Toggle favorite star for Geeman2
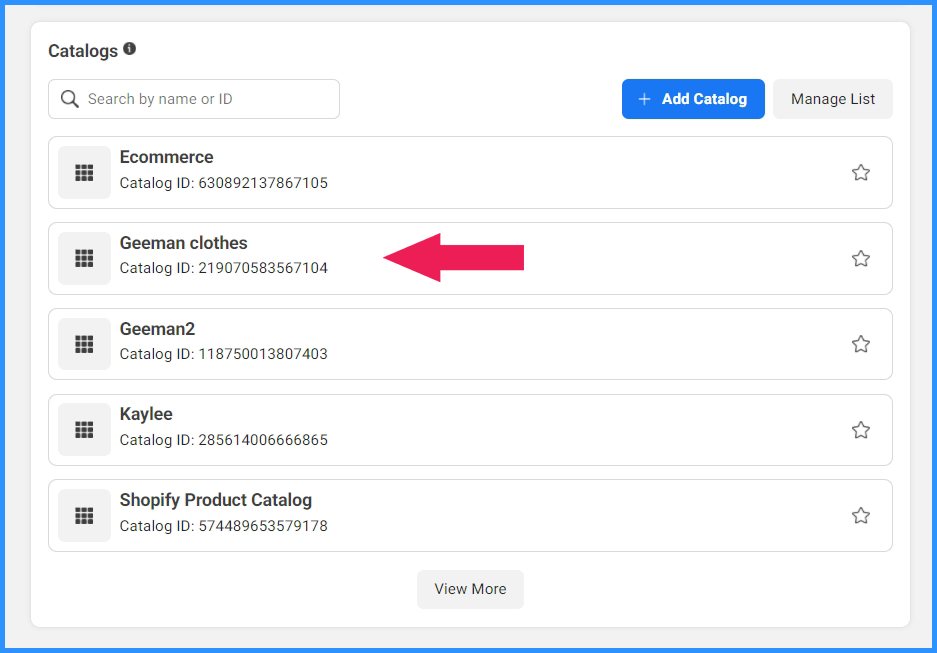Viewport: 937px width, 653px height. 861,344
